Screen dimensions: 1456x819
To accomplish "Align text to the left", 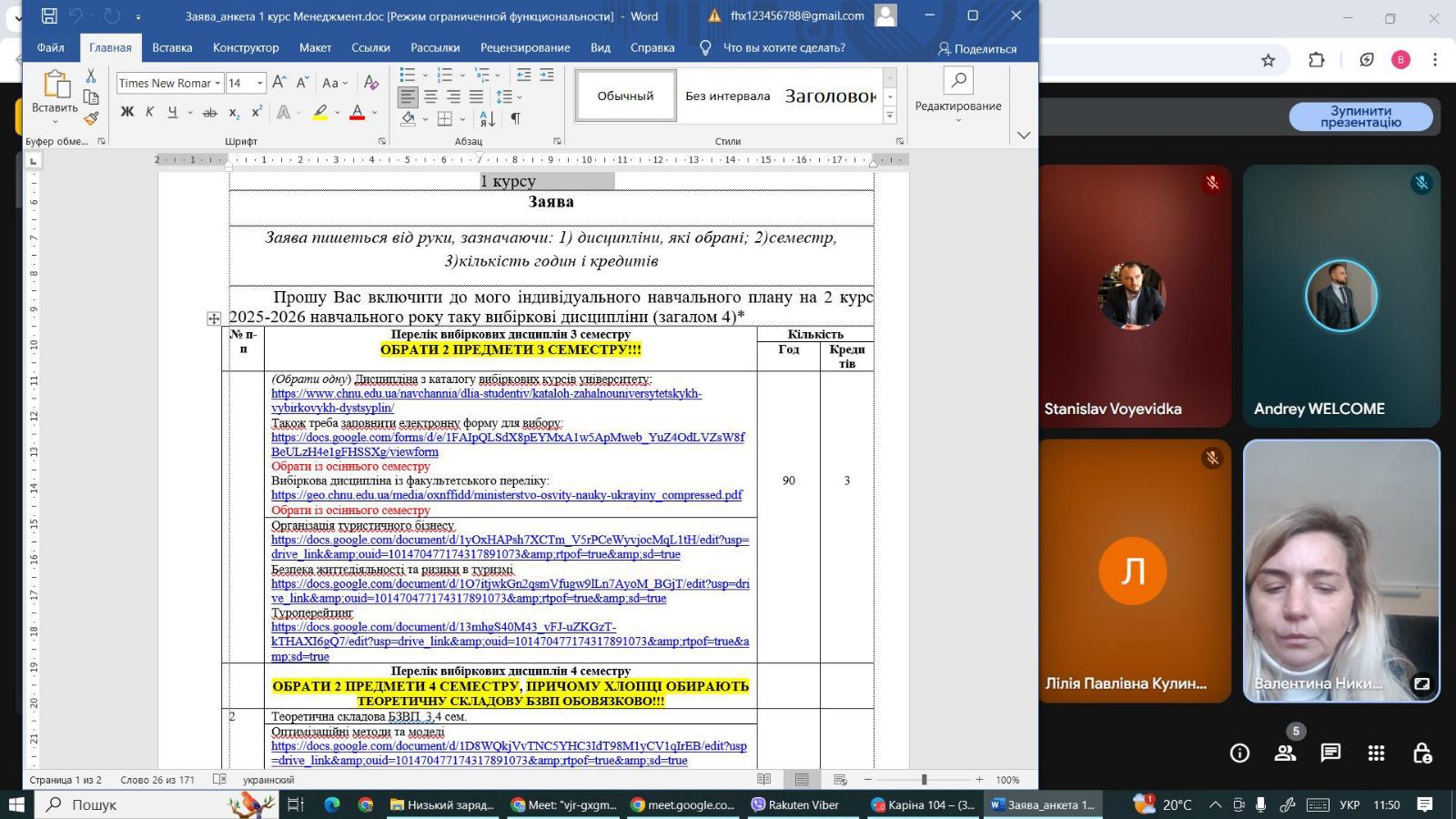I will click(x=408, y=96).
